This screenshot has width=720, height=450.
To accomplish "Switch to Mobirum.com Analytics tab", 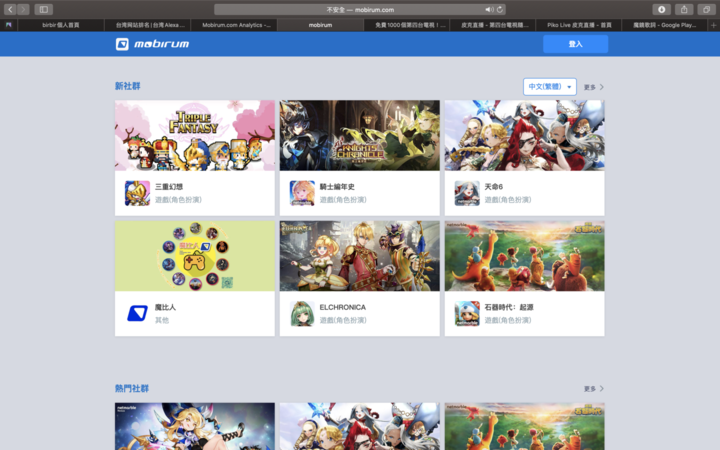I will (234, 25).
